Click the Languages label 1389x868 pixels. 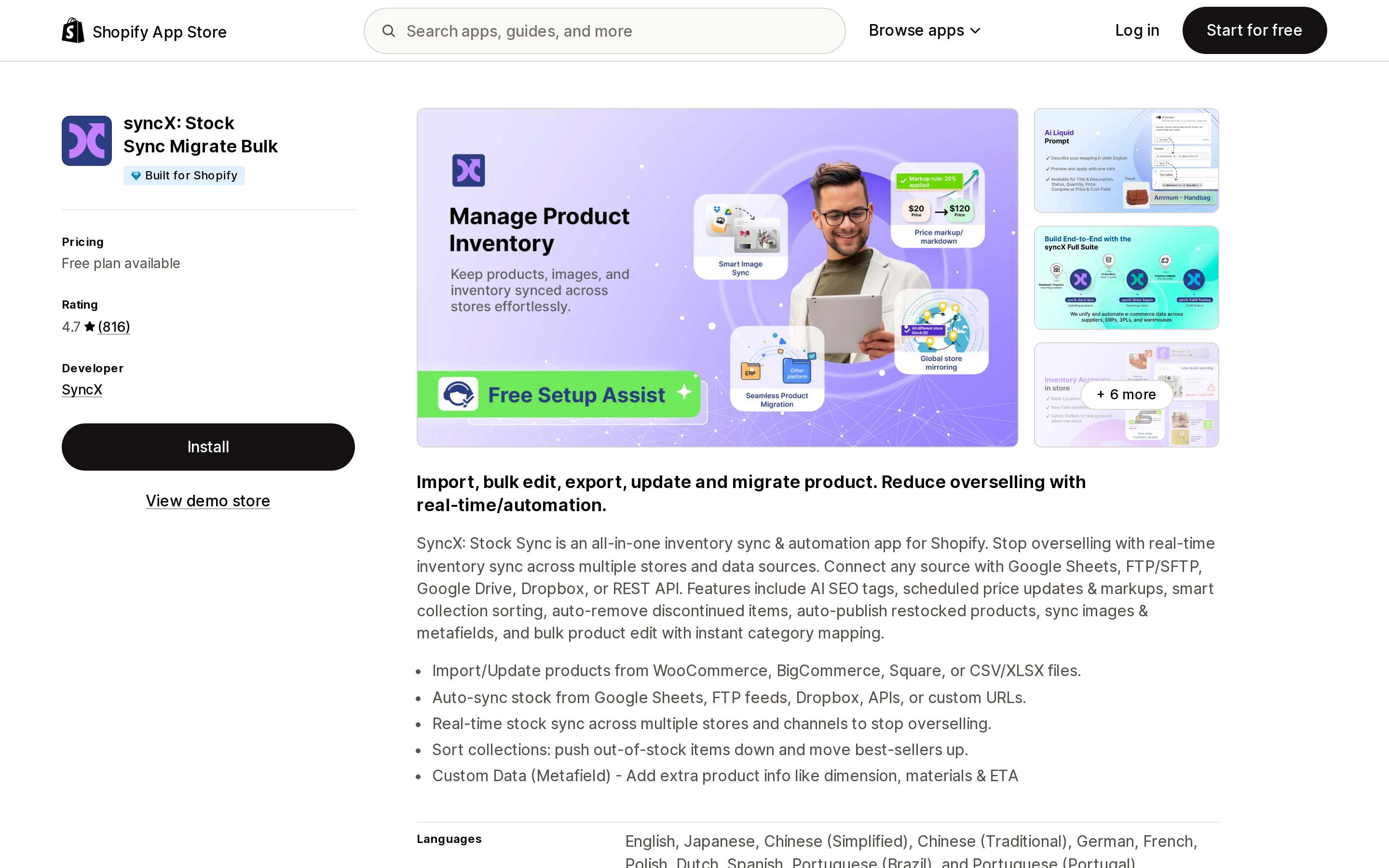click(449, 839)
